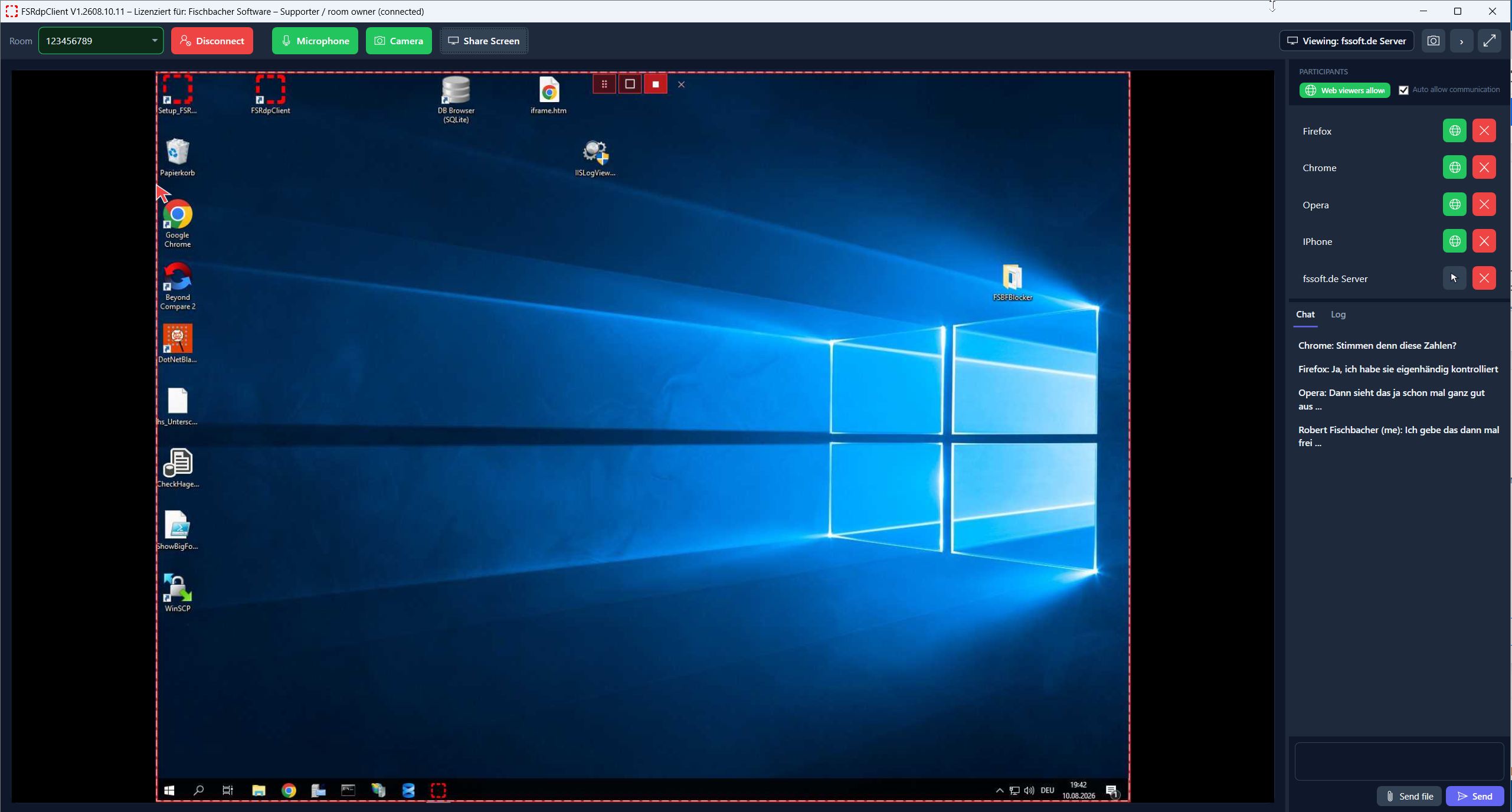Click the square outline icon on remote toolbar
Image resolution: width=1512 pixels, height=812 pixels.
630,84
